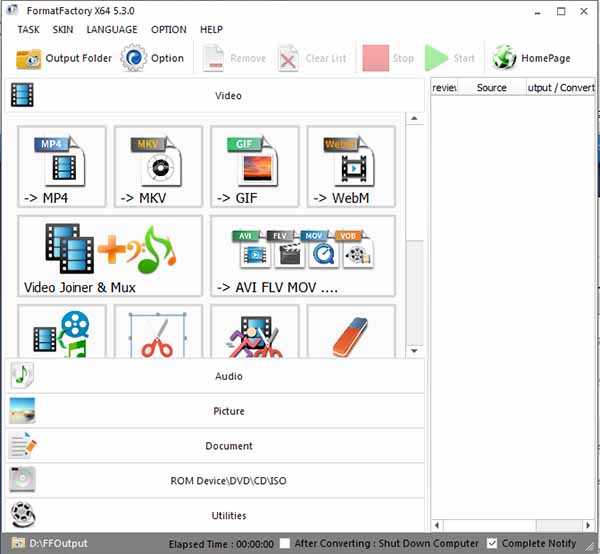
Task: Toggle the Complete Notify checkbox
Action: click(492, 543)
